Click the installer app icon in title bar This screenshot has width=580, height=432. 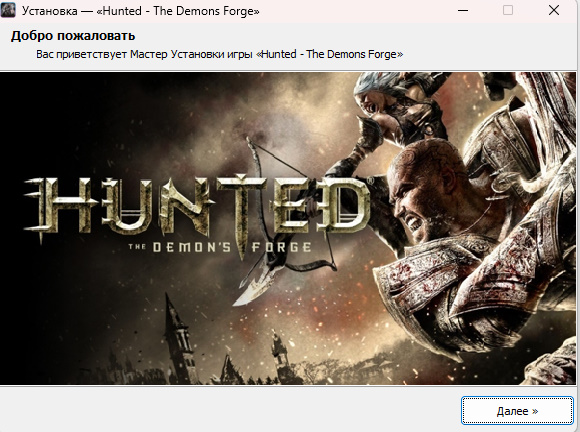point(8,10)
